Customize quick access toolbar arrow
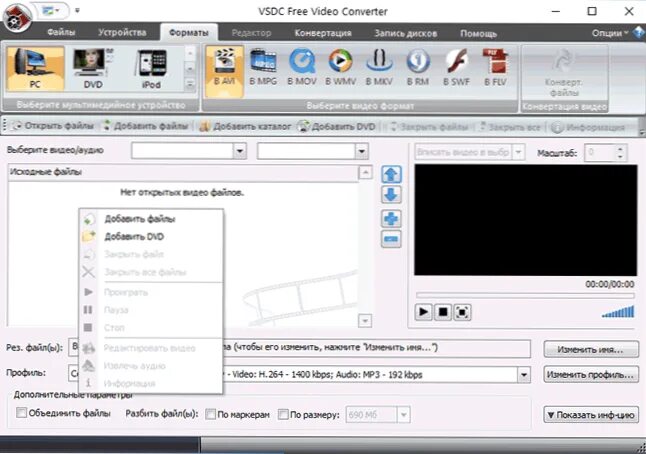Image resolution: width=646 pixels, height=454 pixels. point(77,10)
